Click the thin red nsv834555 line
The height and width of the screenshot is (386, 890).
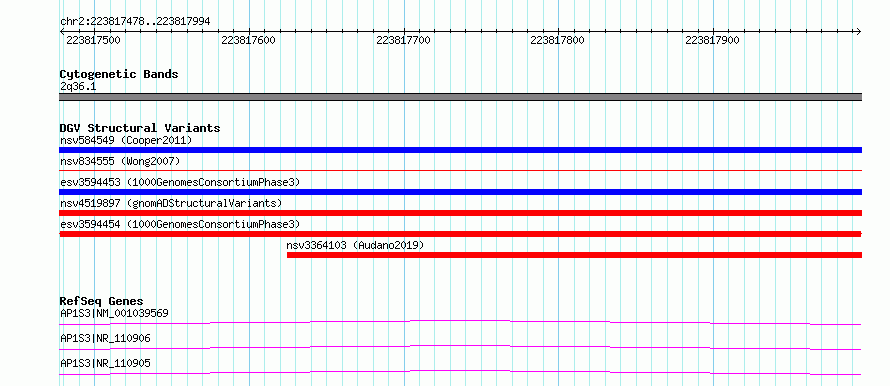coord(460,170)
